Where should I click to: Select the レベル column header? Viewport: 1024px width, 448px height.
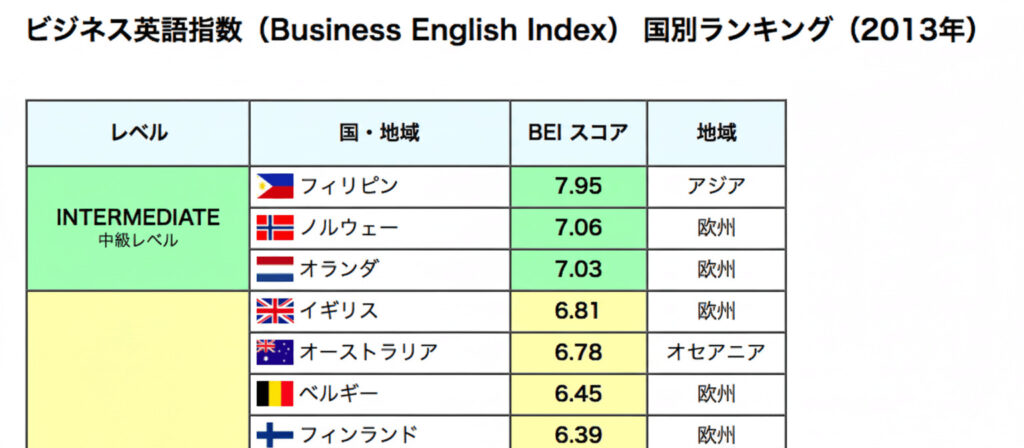[138, 133]
